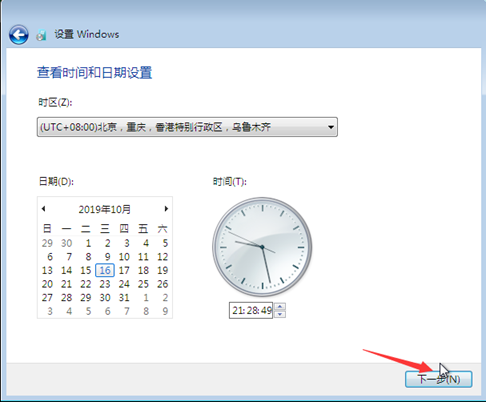Open the time zone dropdown list

click(187, 127)
